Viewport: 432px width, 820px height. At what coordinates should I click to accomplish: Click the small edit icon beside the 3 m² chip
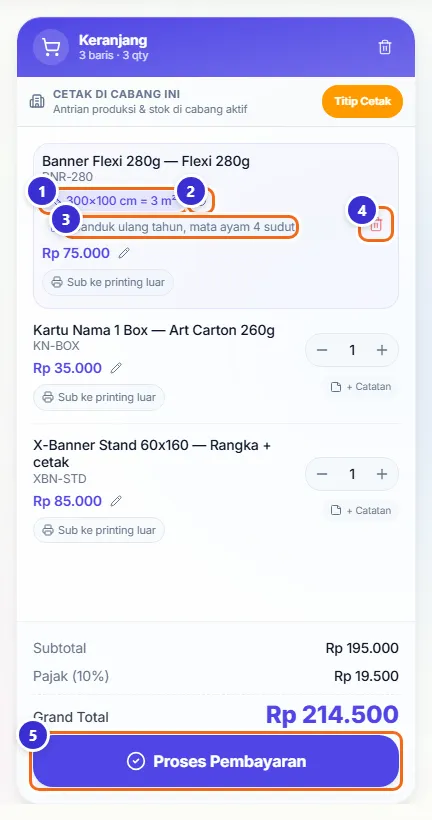203,201
